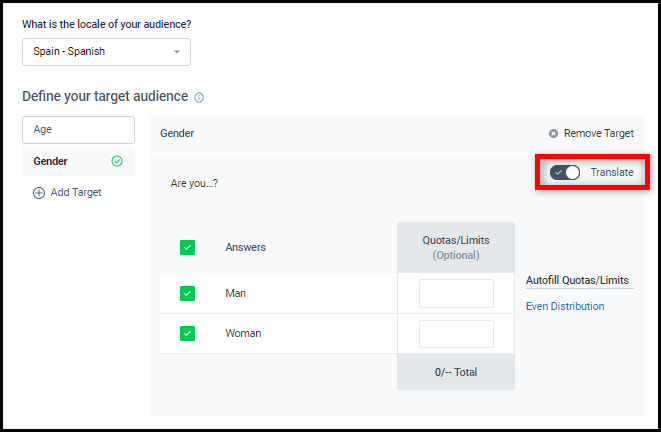Click the Add Target label
The image size is (661, 432).
tap(76, 193)
